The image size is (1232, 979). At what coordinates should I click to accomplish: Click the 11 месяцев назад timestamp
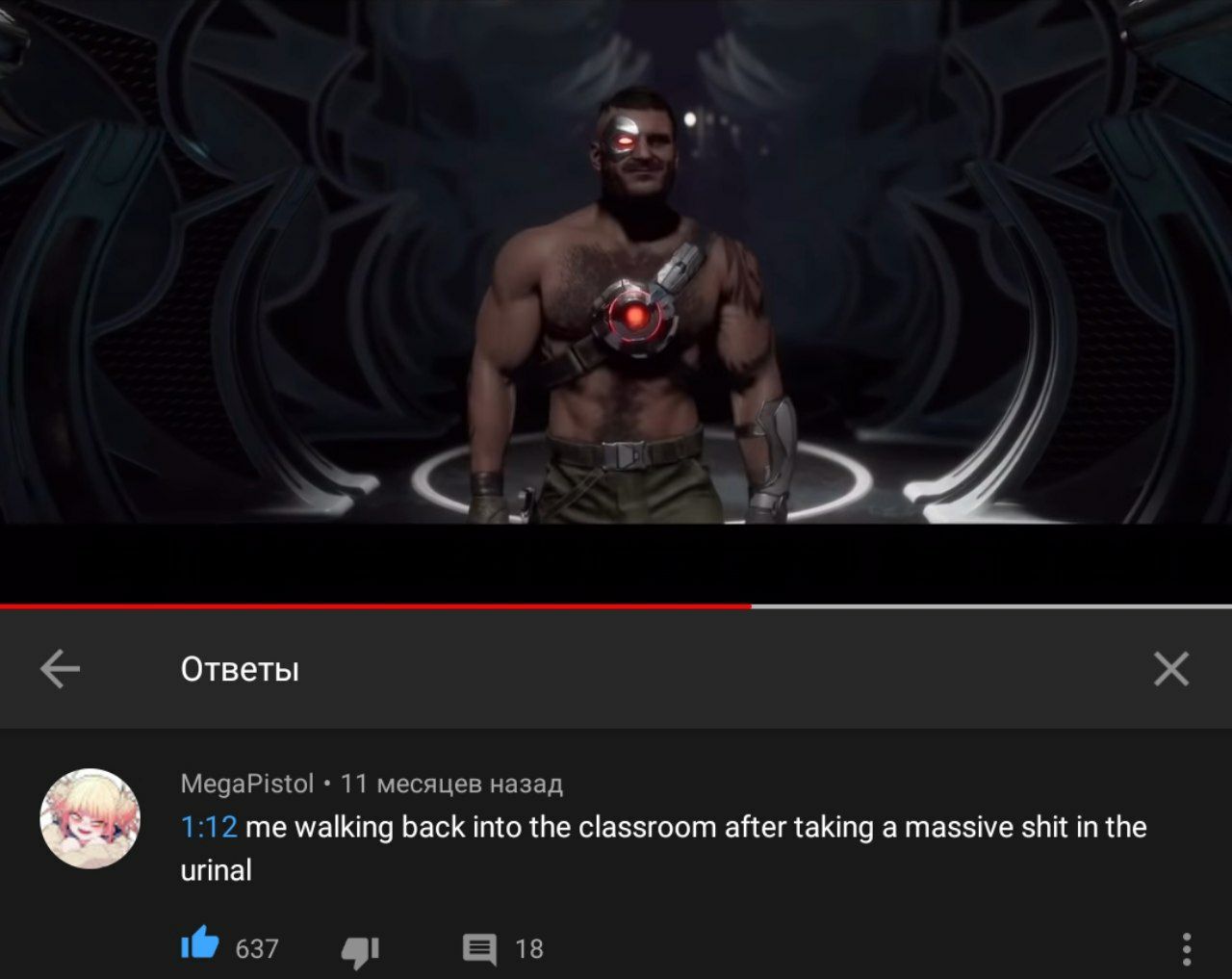point(451,784)
